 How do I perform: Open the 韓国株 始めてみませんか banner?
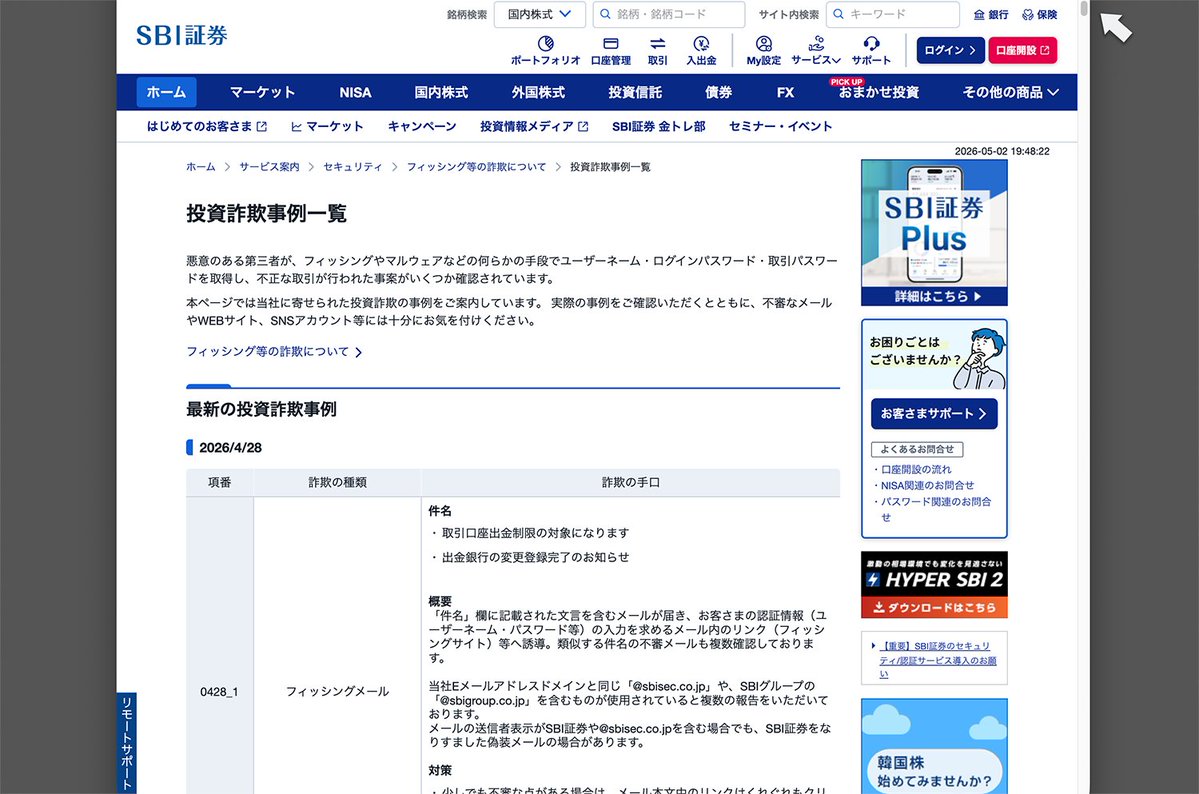(x=934, y=746)
